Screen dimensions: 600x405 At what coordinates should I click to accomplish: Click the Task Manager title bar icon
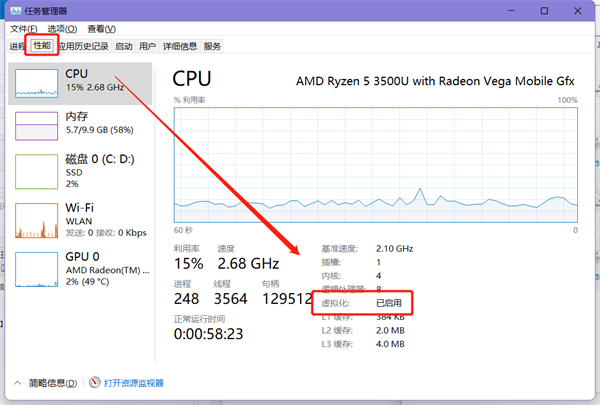(14, 10)
